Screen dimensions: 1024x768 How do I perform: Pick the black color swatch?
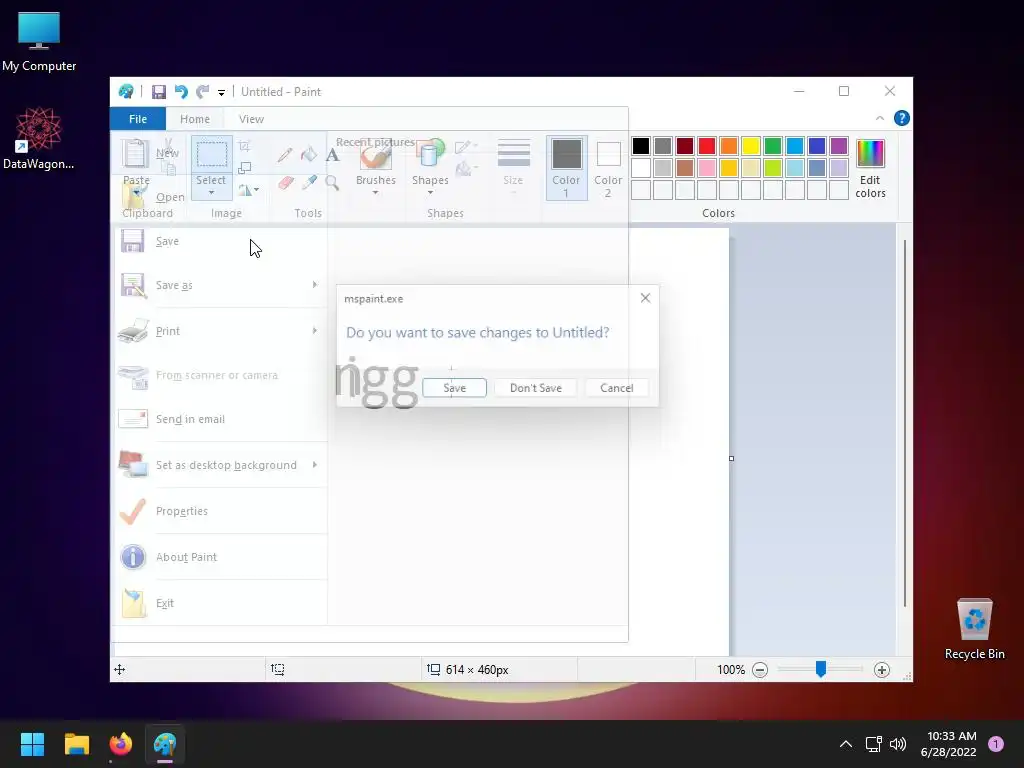(641, 146)
